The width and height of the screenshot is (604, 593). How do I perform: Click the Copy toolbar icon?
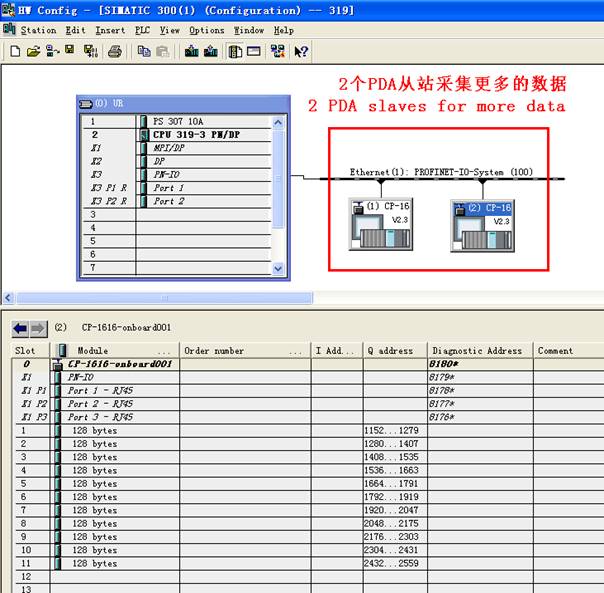144,51
